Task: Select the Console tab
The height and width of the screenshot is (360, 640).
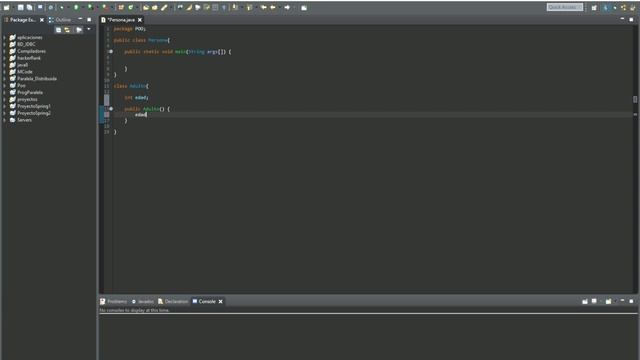Action: [204, 302]
